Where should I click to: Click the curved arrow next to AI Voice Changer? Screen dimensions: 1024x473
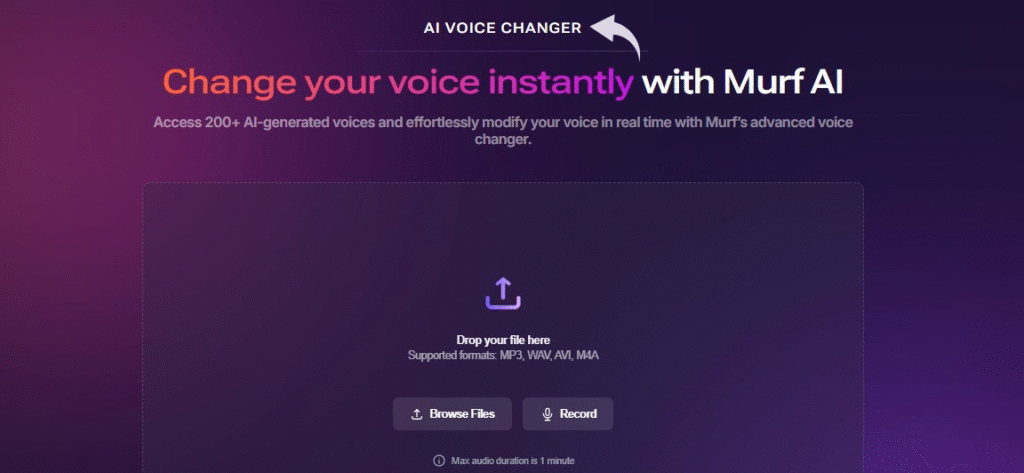click(615, 37)
